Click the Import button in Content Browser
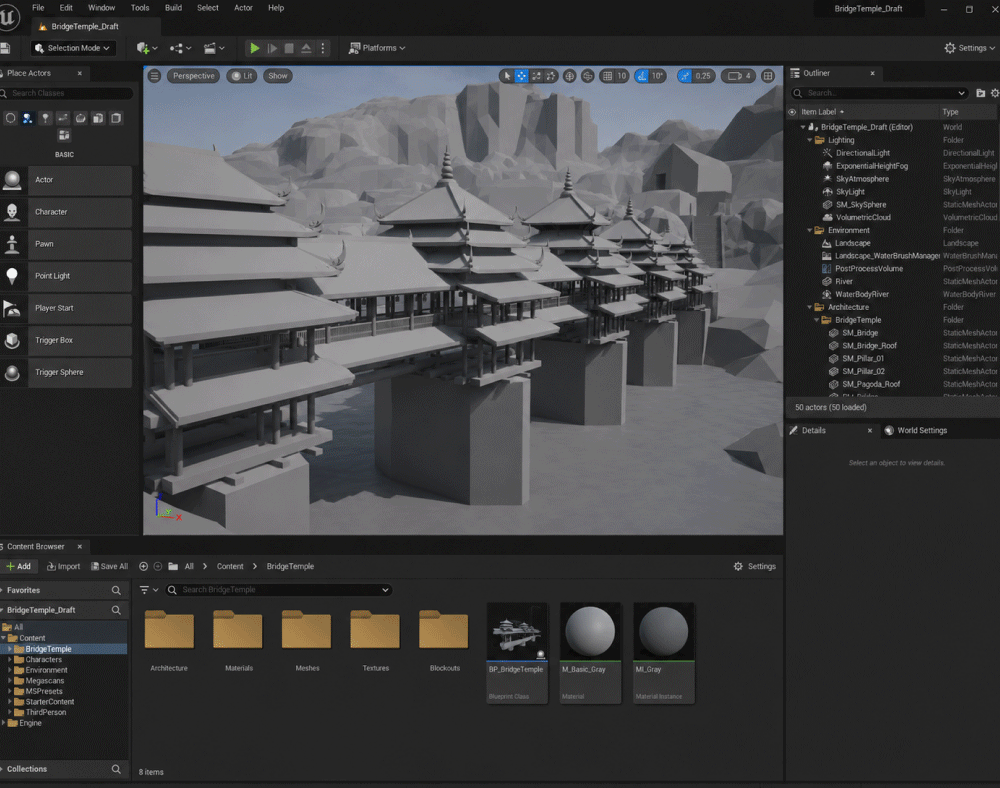This screenshot has height=788, width=1000. tap(64, 566)
